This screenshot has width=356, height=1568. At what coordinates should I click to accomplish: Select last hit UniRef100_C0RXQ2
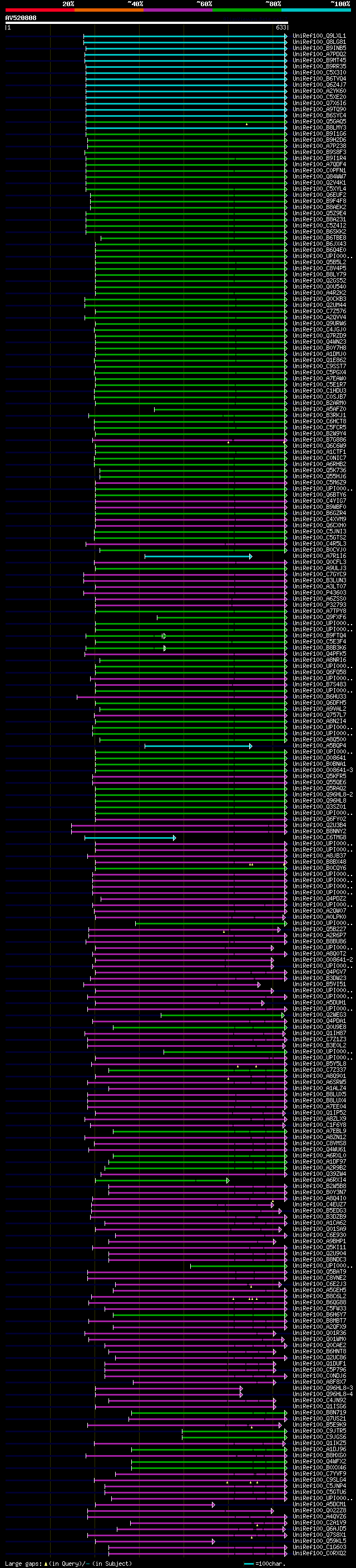tap(319, 1552)
